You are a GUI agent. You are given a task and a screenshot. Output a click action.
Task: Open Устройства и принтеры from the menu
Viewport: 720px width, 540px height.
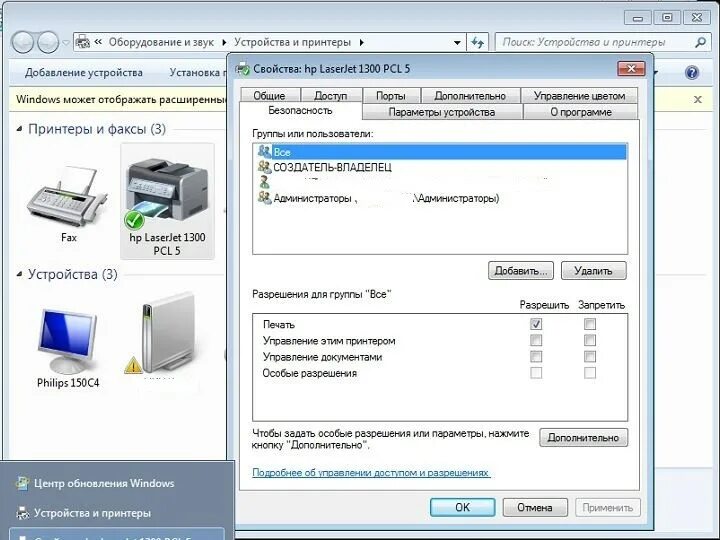92,513
